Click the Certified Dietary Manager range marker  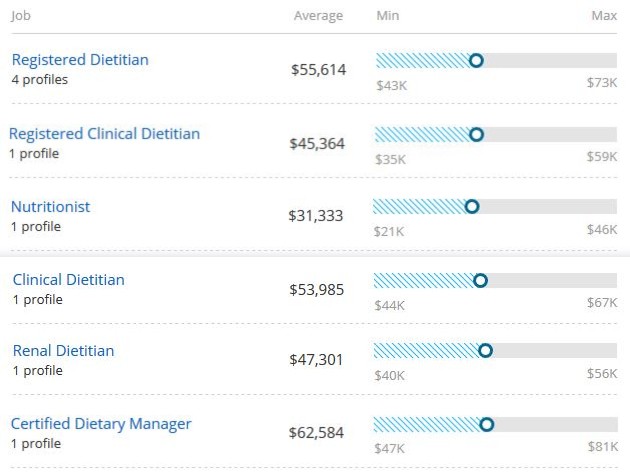pyautogui.click(x=487, y=424)
